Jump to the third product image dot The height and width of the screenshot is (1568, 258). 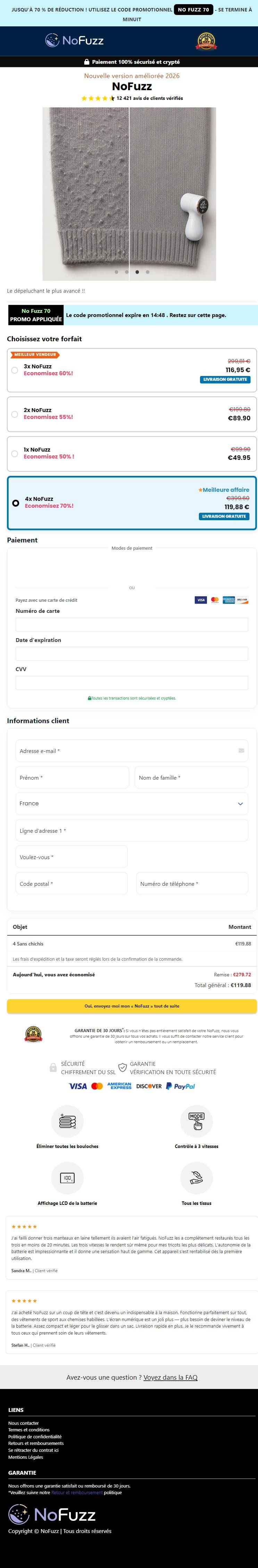137,272
